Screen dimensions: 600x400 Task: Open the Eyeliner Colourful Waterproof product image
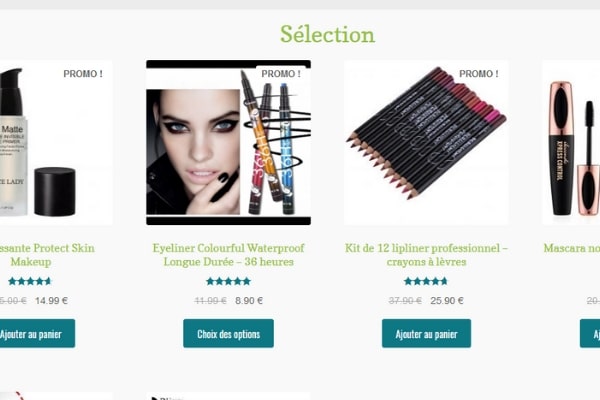228,142
